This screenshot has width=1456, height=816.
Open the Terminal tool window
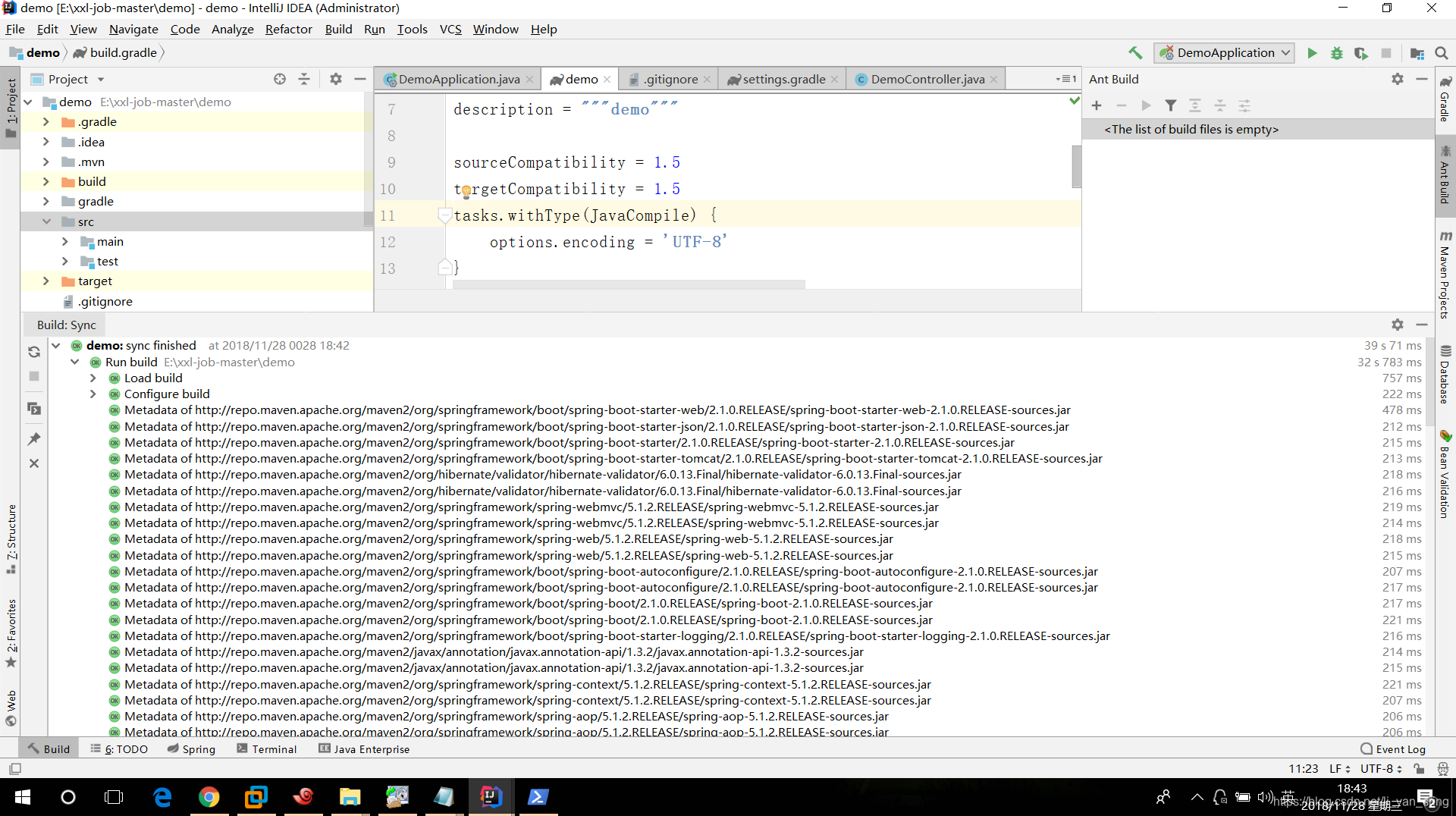point(266,749)
